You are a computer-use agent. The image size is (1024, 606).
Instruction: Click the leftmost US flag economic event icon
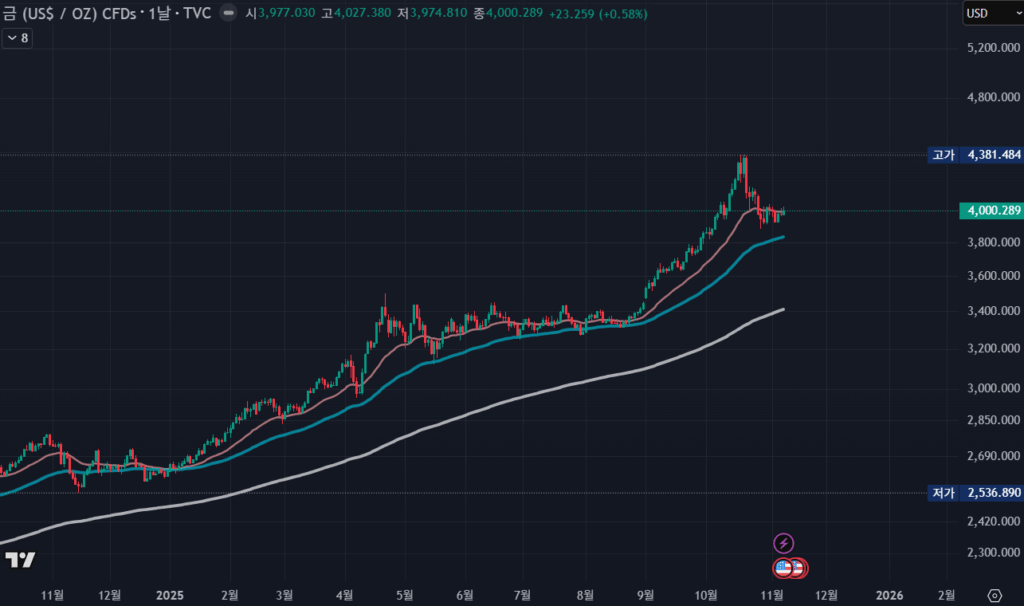click(783, 568)
